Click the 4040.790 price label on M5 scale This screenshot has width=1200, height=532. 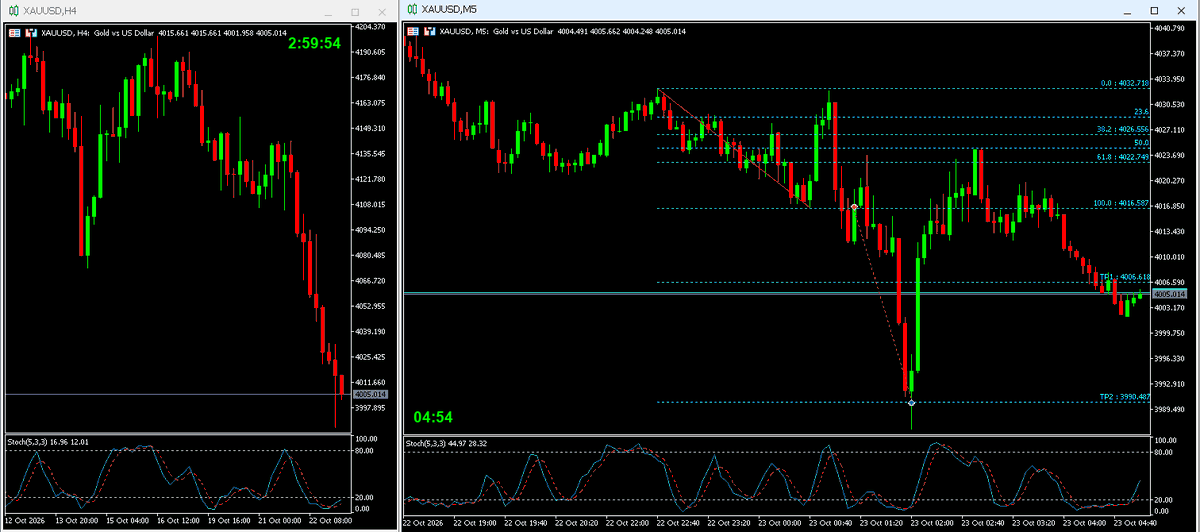pos(1170,28)
